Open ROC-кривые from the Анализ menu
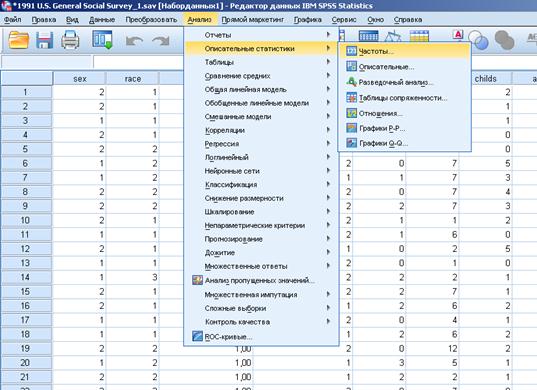The height and width of the screenshot is (390, 537). point(261,337)
